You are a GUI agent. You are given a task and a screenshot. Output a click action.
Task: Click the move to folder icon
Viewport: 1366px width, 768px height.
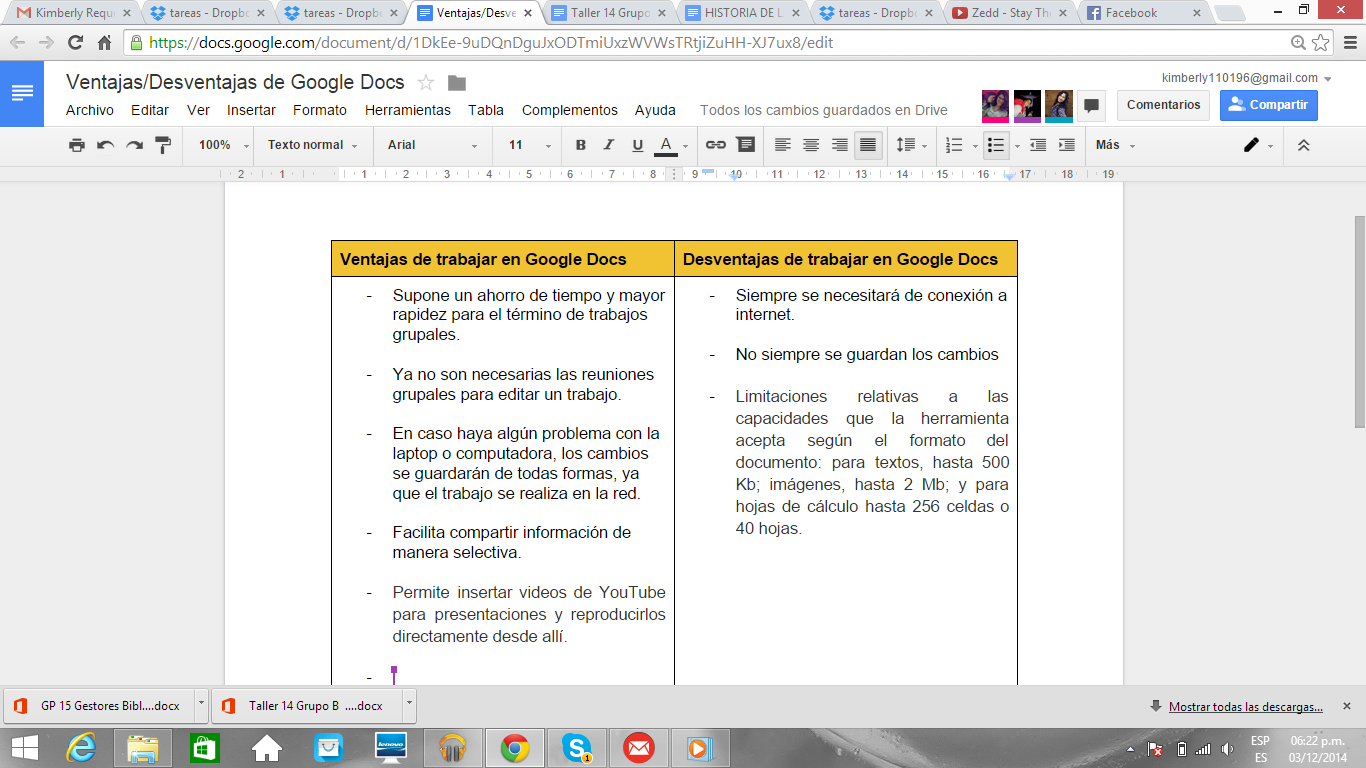pyautogui.click(x=457, y=83)
